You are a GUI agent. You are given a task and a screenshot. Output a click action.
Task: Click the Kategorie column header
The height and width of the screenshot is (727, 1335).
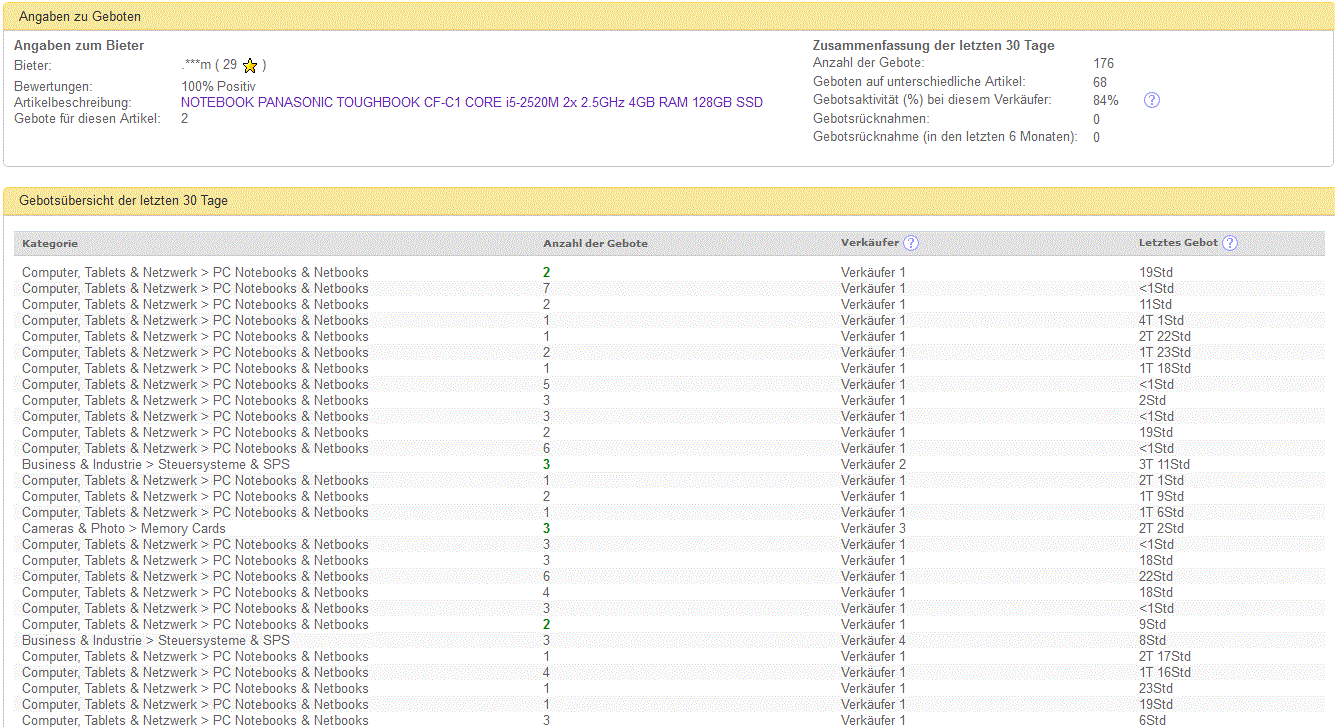point(50,243)
